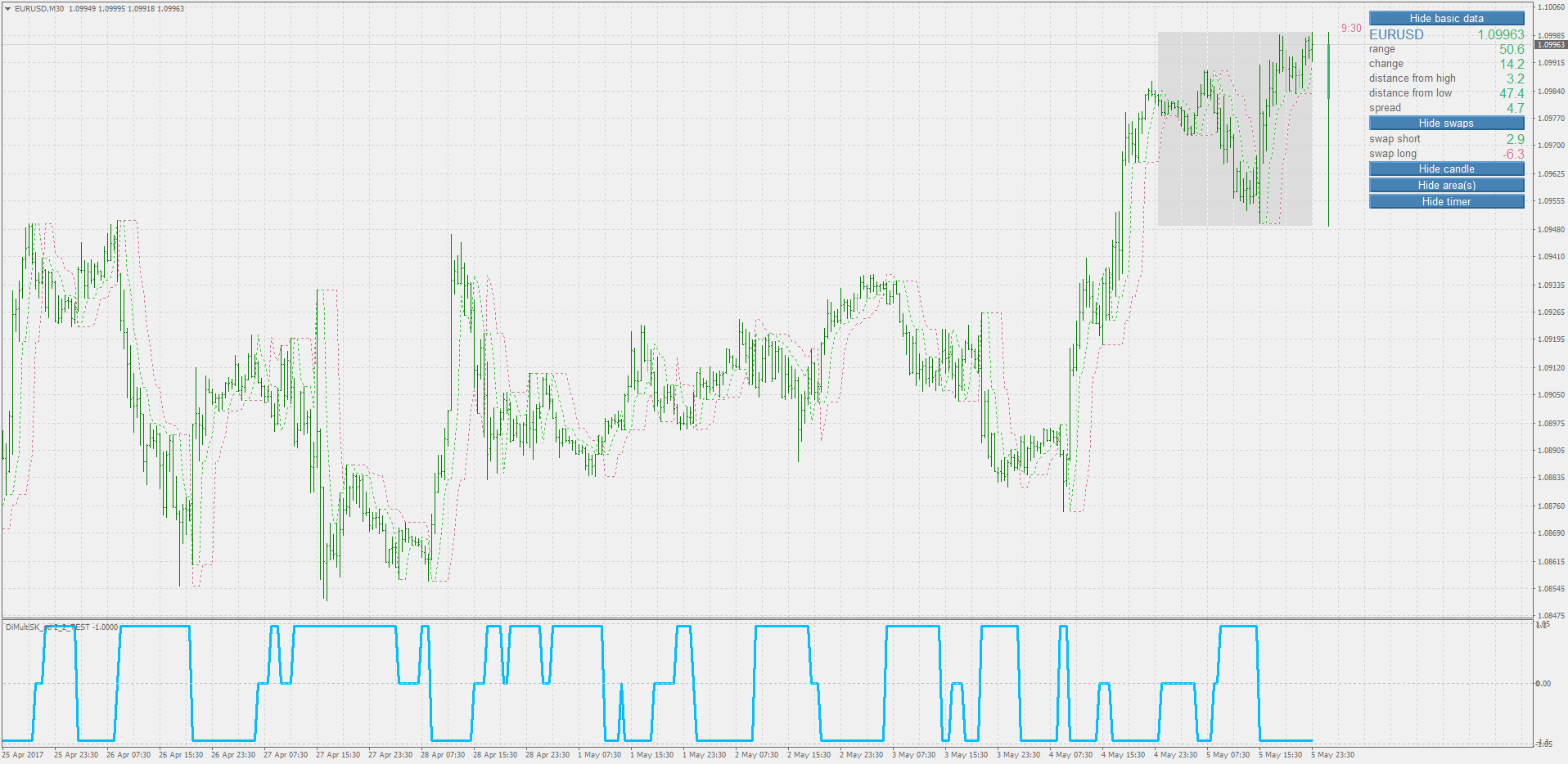Click the distance from low label
This screenshot has width=1568, height=764.
[x=1410, y=93]
